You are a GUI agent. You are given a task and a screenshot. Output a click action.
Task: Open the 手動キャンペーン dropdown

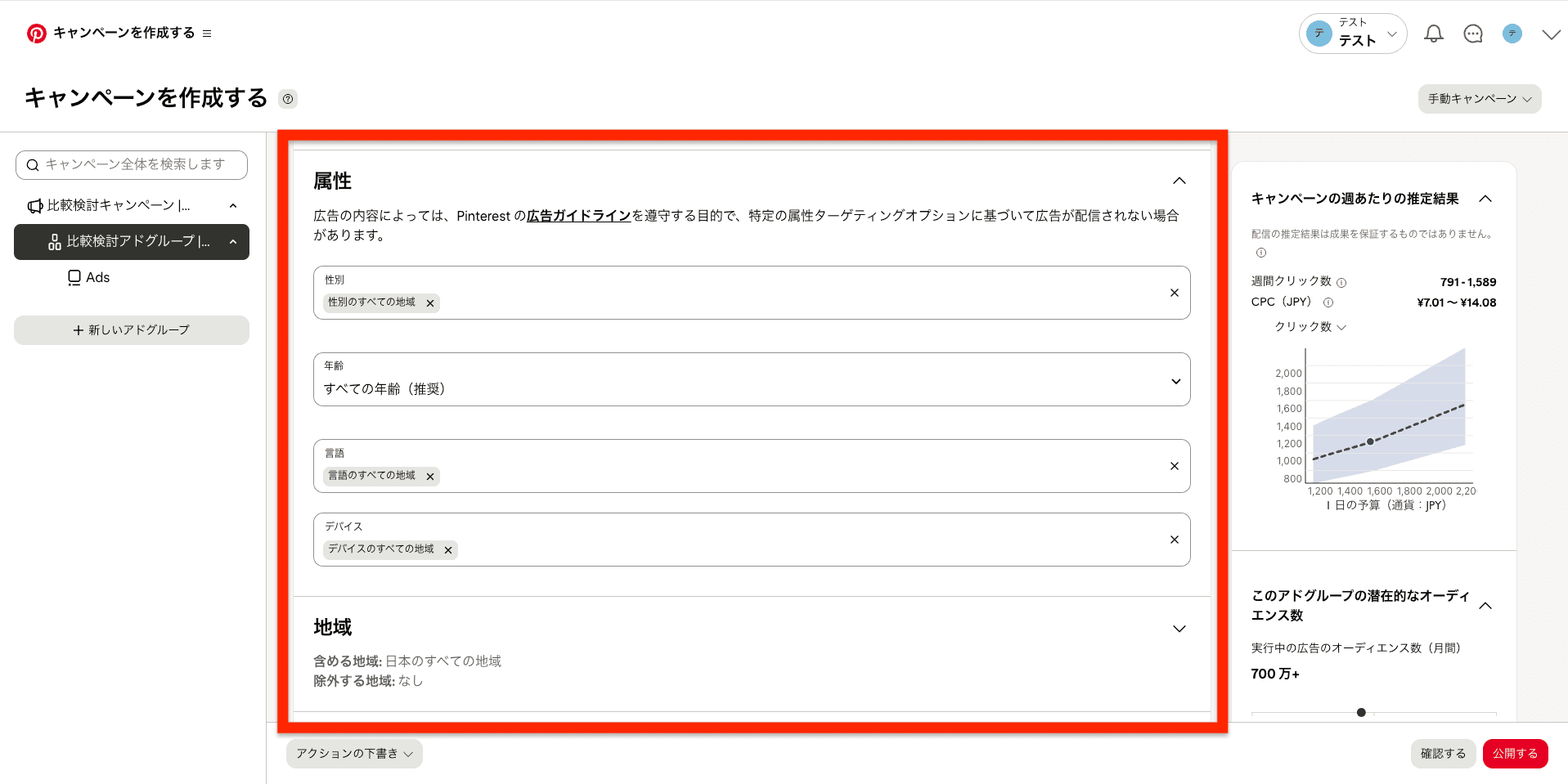(1480, 99)
